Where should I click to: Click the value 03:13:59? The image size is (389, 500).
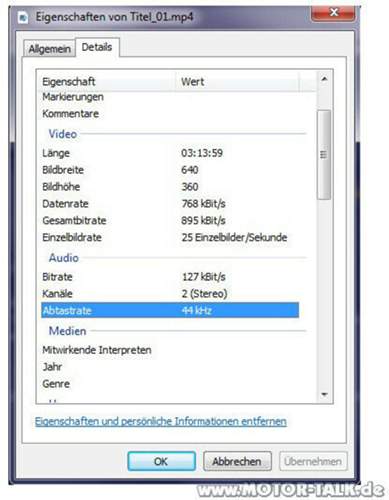pos(202,153)
